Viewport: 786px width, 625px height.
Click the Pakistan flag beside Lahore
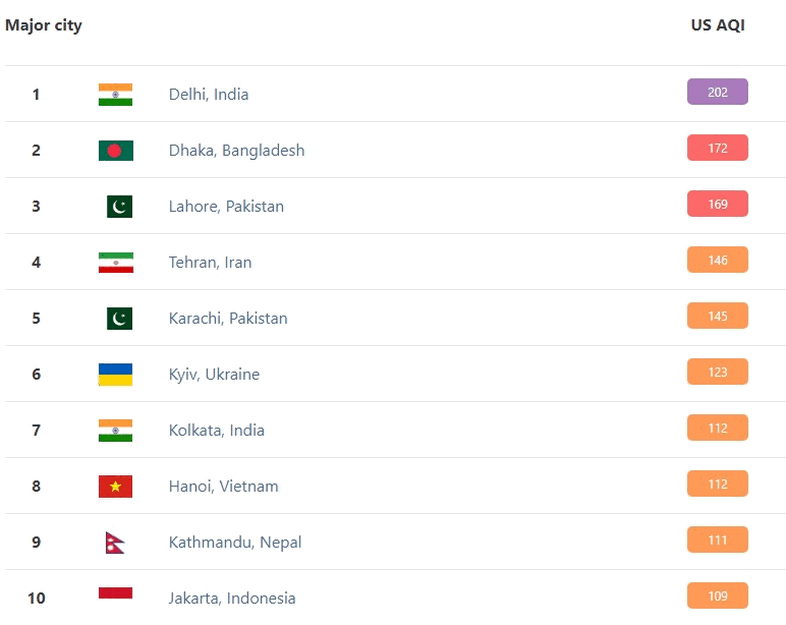pyautogui.click(x=119, y=206)
